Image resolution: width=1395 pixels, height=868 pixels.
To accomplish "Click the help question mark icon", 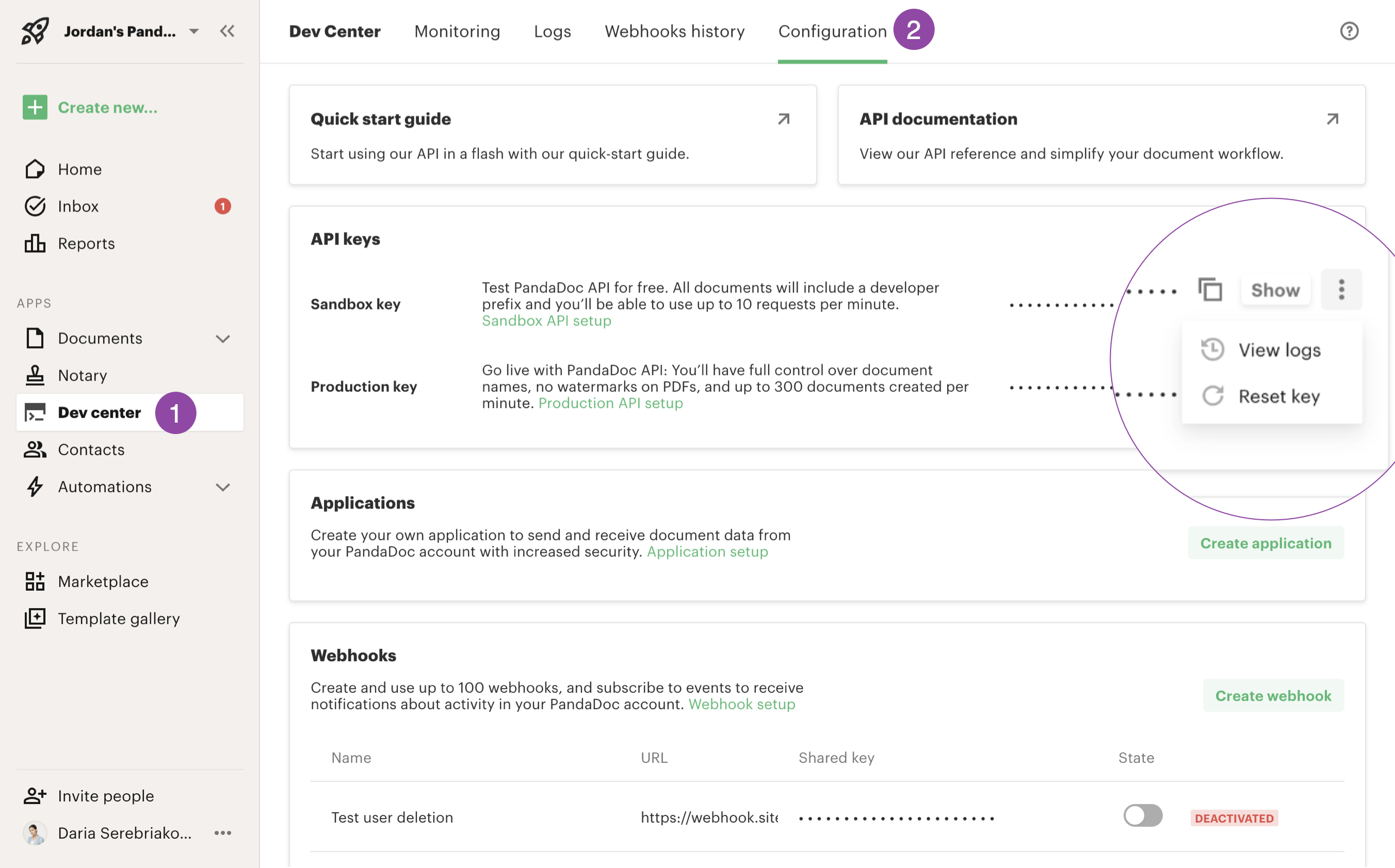I will (1348, 31).
